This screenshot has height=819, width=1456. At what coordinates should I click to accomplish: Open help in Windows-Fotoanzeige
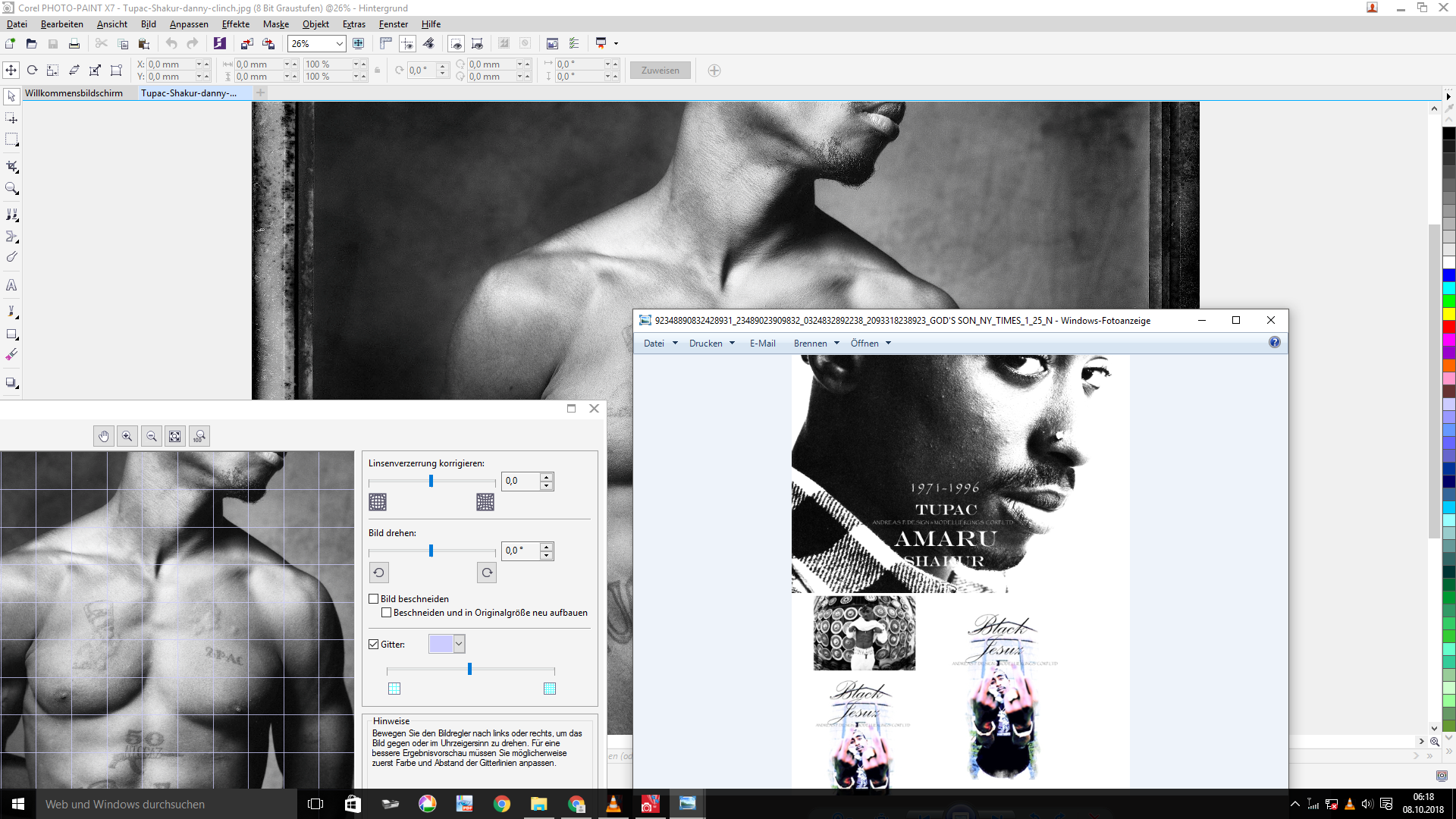[1275, 343]
